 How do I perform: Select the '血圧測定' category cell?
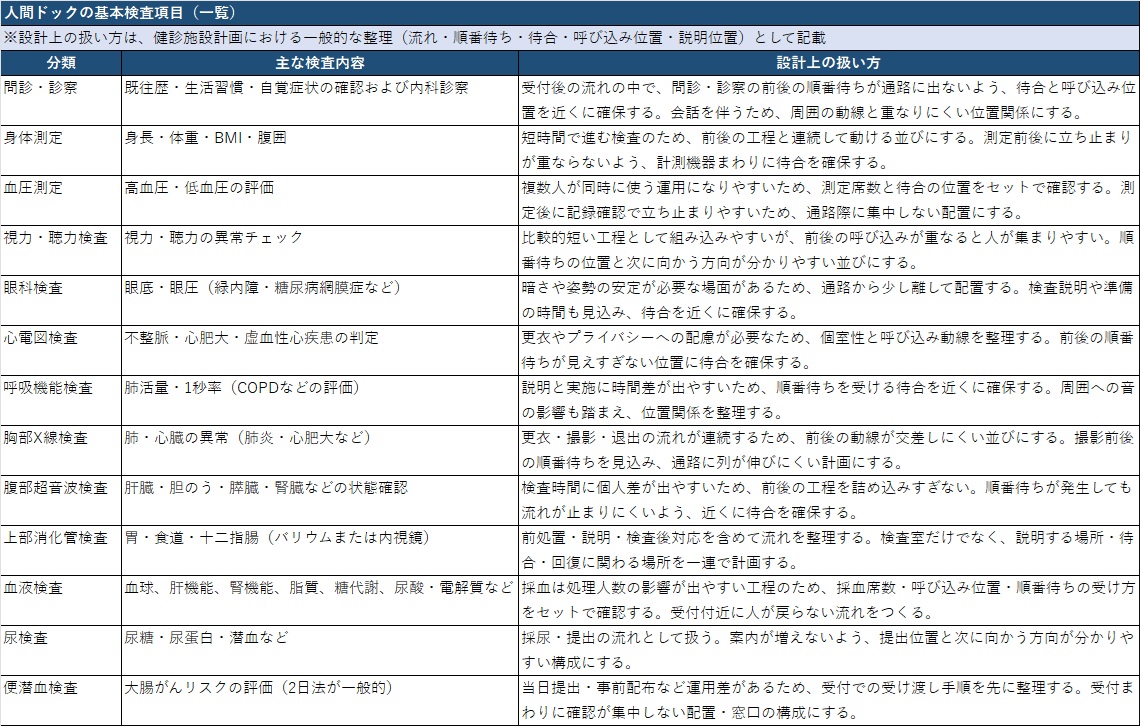tap(34, 187)
